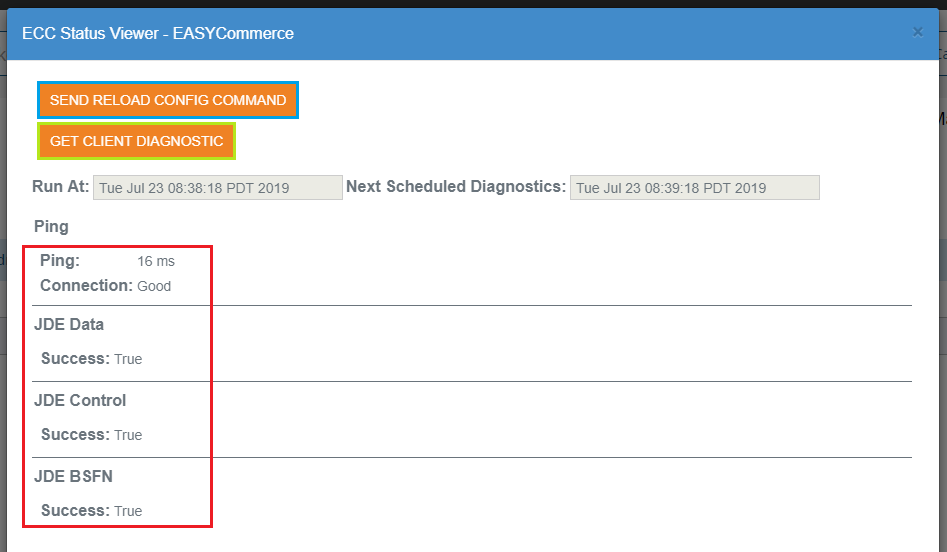Screen dimensions: 947x552
Task: Click the Run At label
Action: click(60, 187)
